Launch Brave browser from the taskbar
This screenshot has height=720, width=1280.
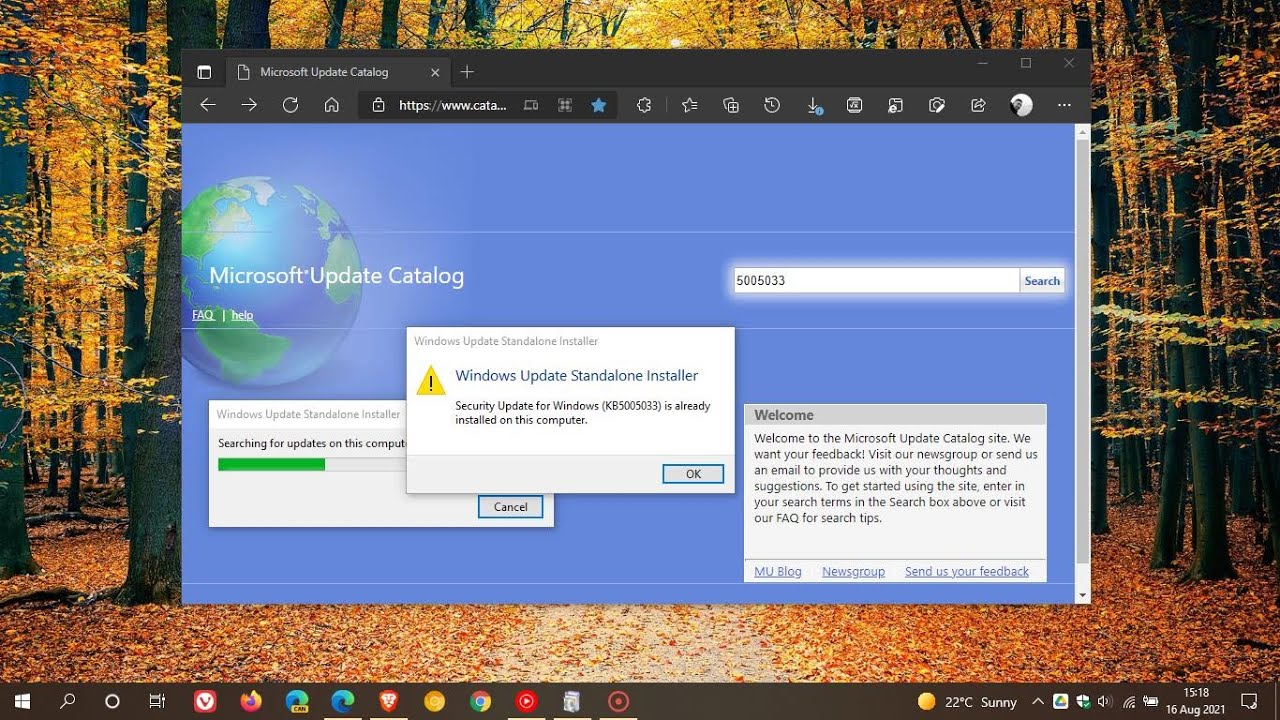(389, 701)
